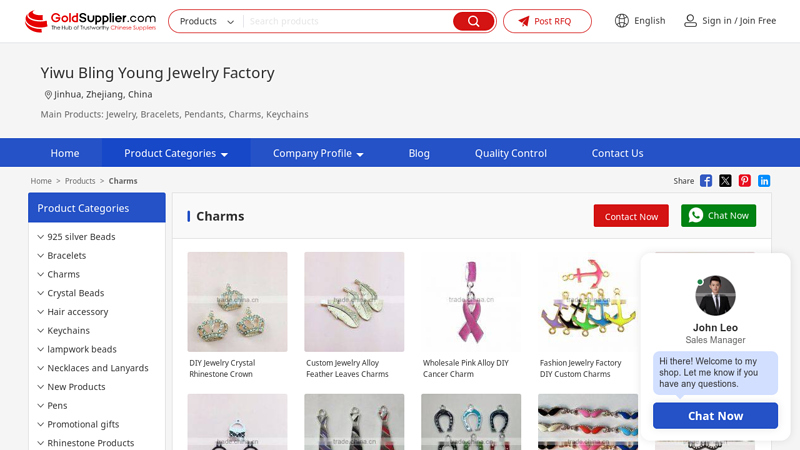The width and height of the screenshot is (800, 450).
Task: Select Rhinestone Products category
Action: tap(90, 443)
